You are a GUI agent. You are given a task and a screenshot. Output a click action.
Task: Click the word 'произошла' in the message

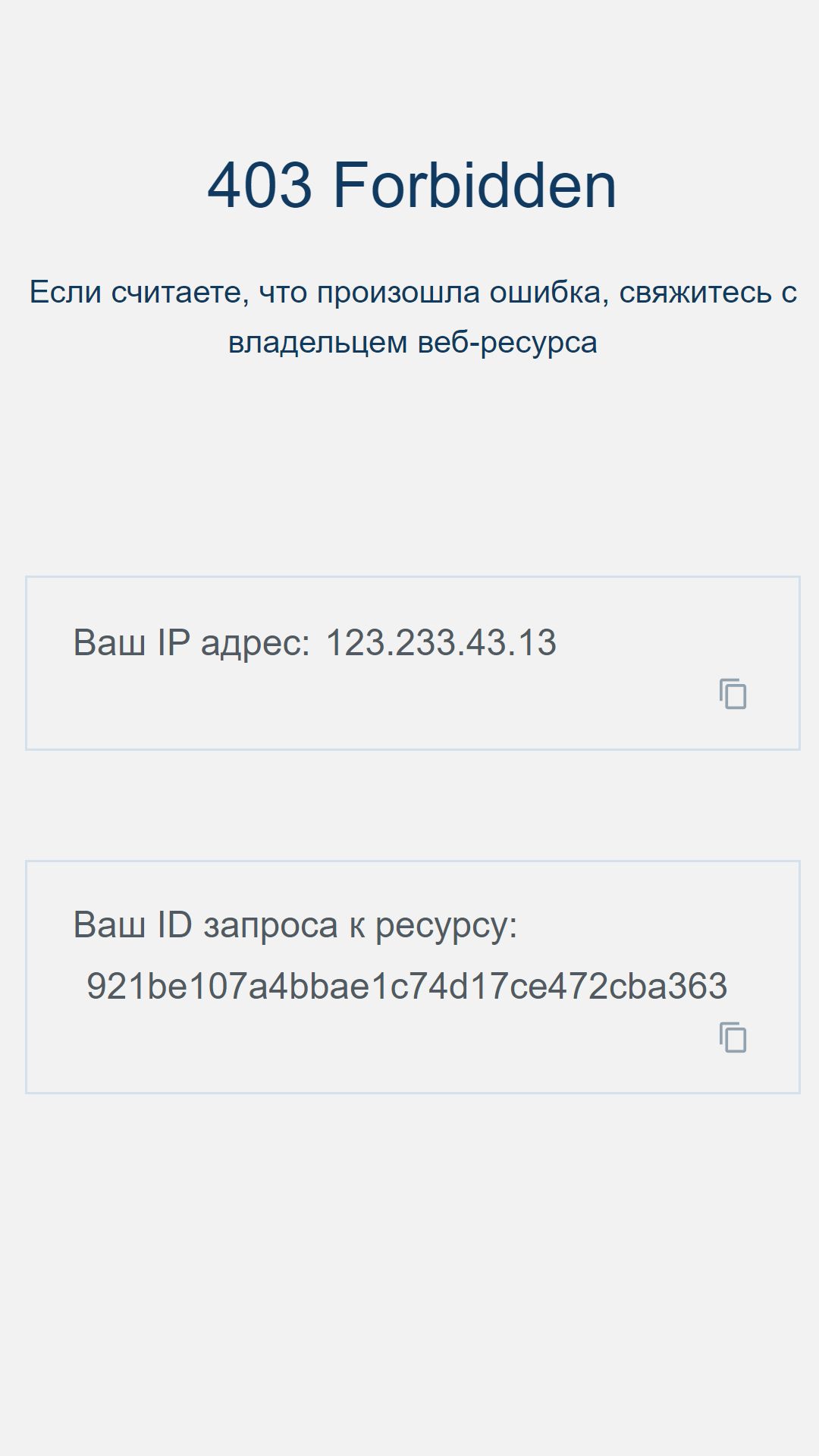(x=398, y=292)
